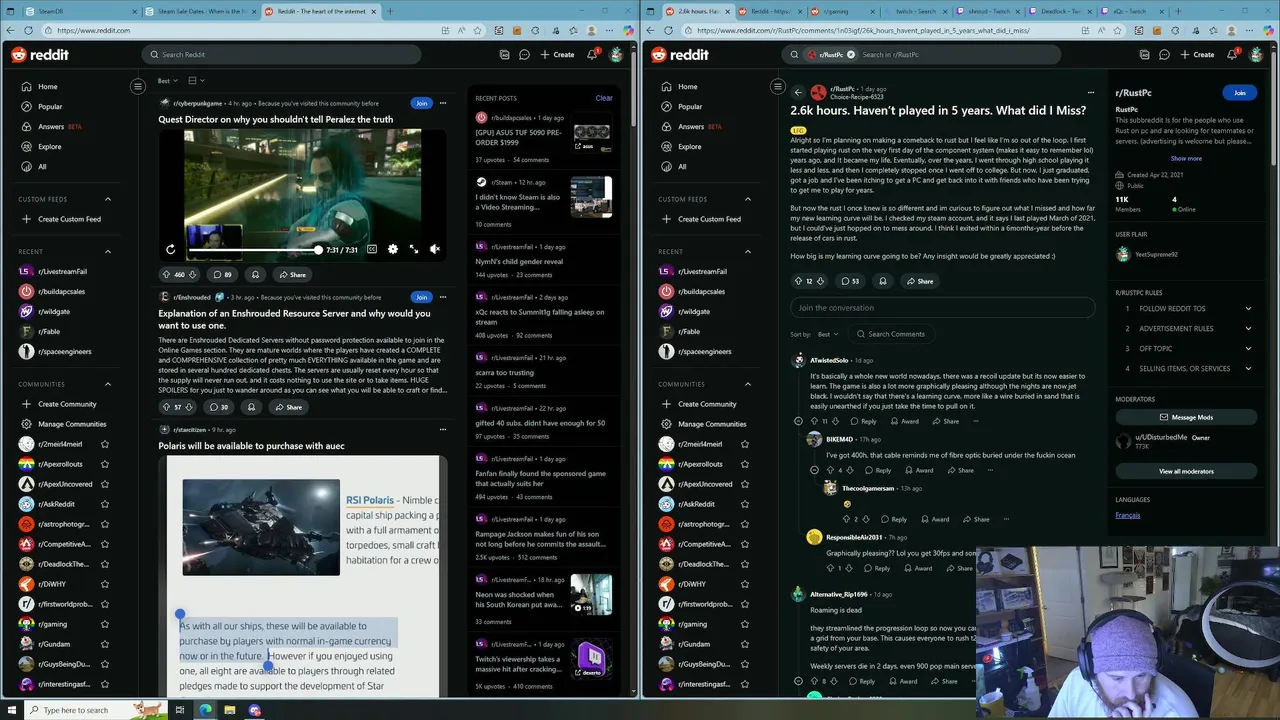The height and width of the screenshot is (720, 1280).
Task: Open new tab in right browser window
Action: pyautogui.click(x=1177, y=11)
